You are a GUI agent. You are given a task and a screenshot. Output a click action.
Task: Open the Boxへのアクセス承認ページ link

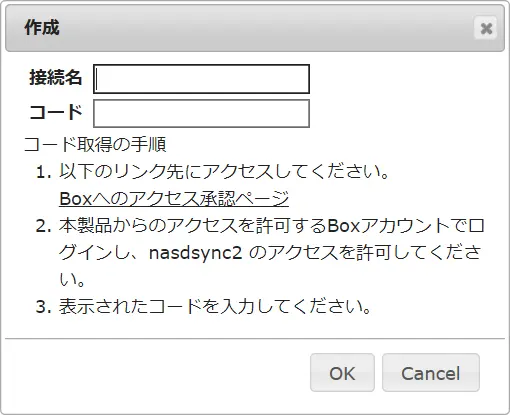pos(174,199)
